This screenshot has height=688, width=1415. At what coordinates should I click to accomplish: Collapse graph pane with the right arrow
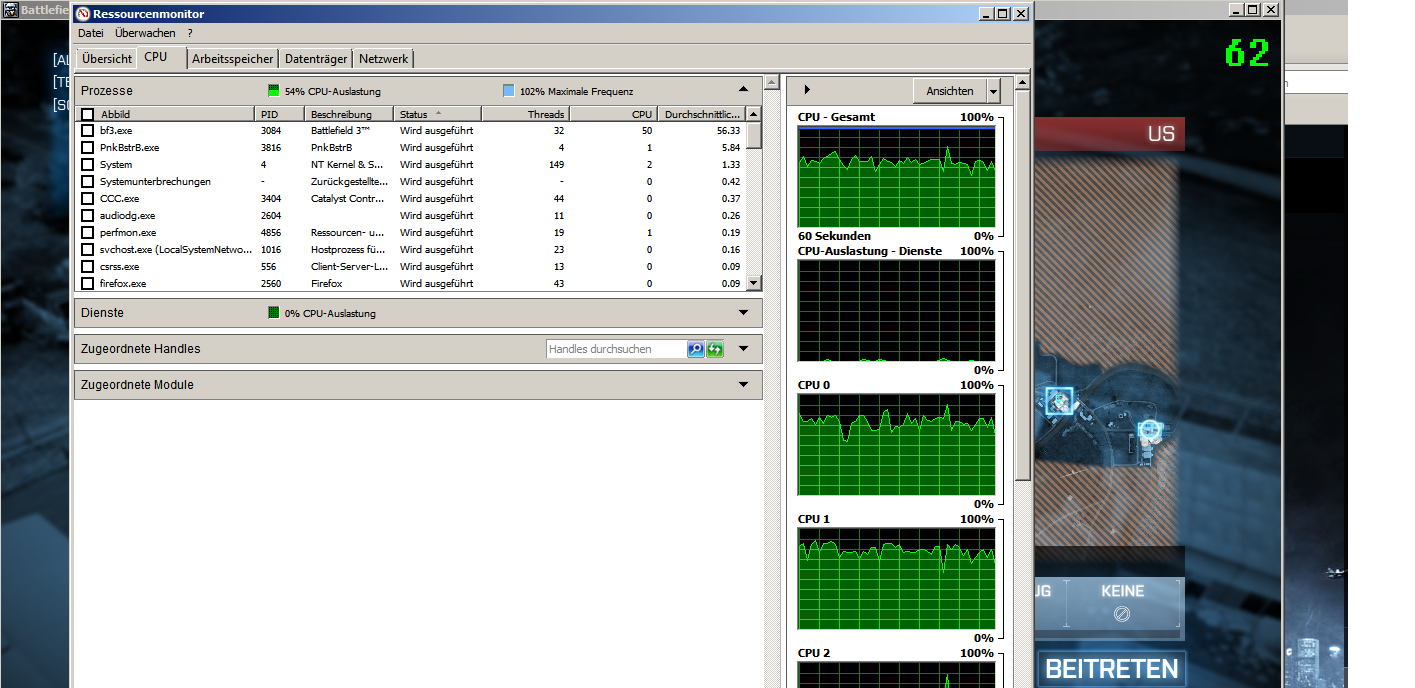click(x=807, y=90)
